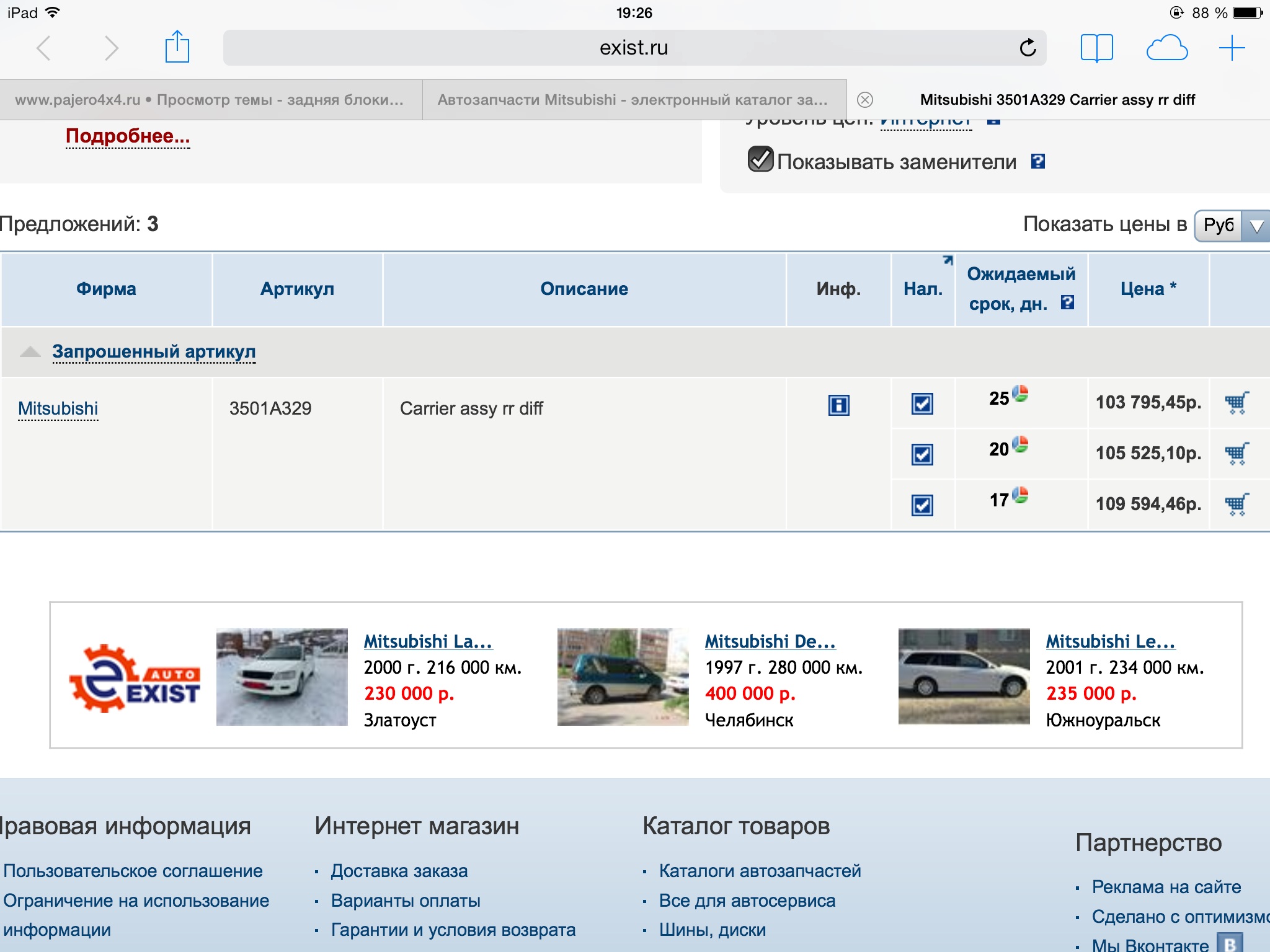
Task: Click the info icon for 3501A329
Action: tap(838, 405)
